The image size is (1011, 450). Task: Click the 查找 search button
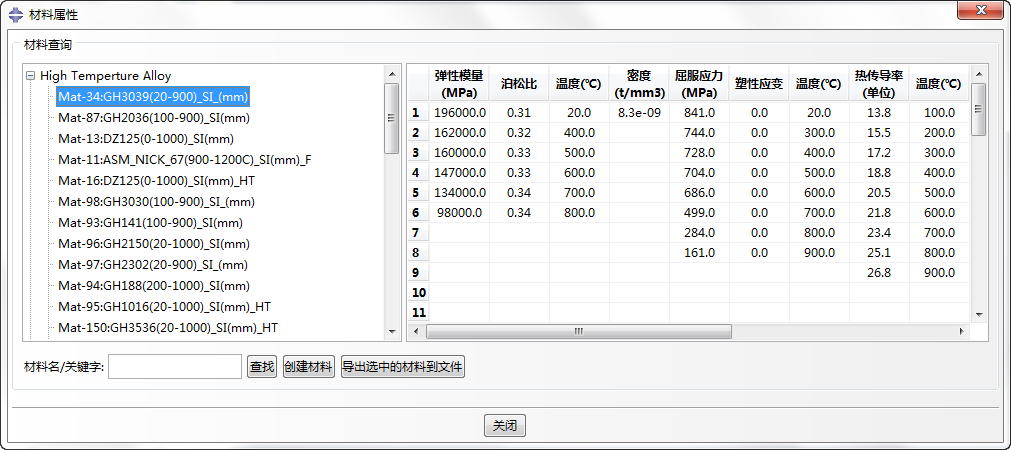click(260, 367)
